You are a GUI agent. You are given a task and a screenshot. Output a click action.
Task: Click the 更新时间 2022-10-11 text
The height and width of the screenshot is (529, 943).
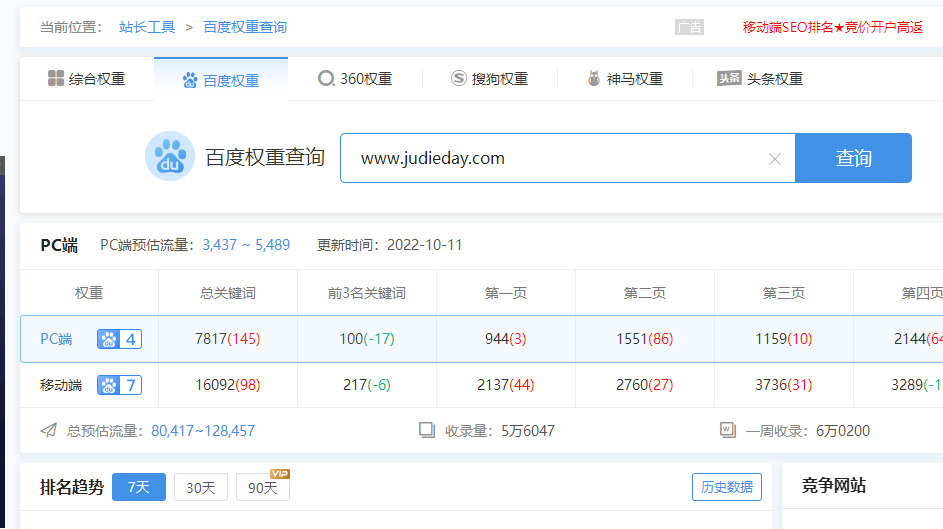click(390, 245)
